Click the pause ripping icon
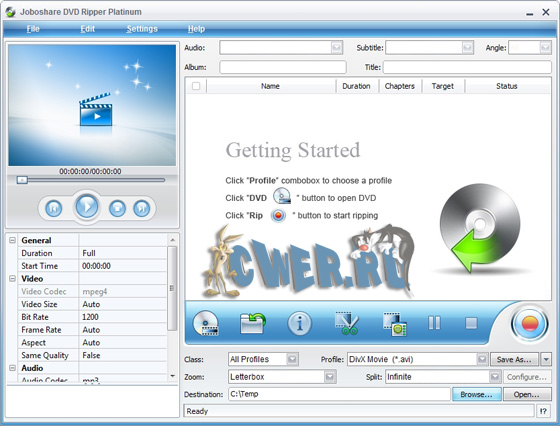 coord(434,323)
